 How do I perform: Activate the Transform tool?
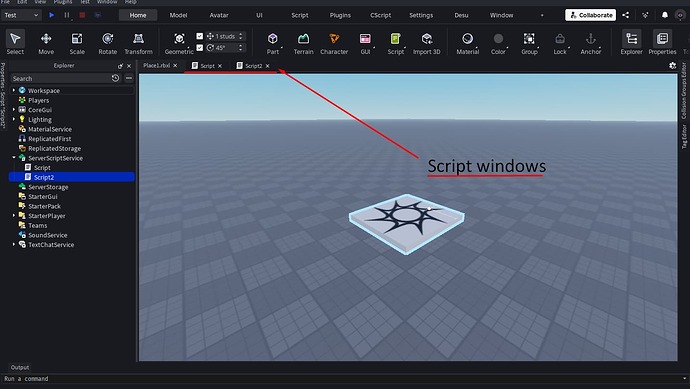click(138, 43)
